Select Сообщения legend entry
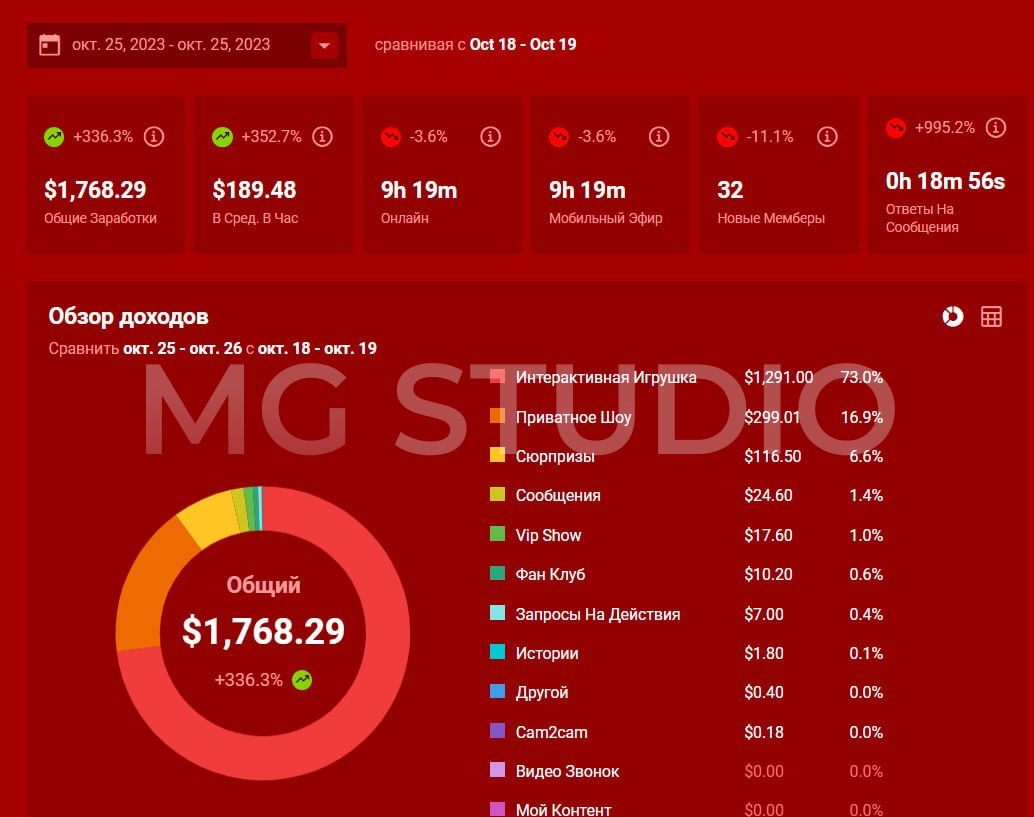Viewport: 1034px width, 817px height. [557, 495]
